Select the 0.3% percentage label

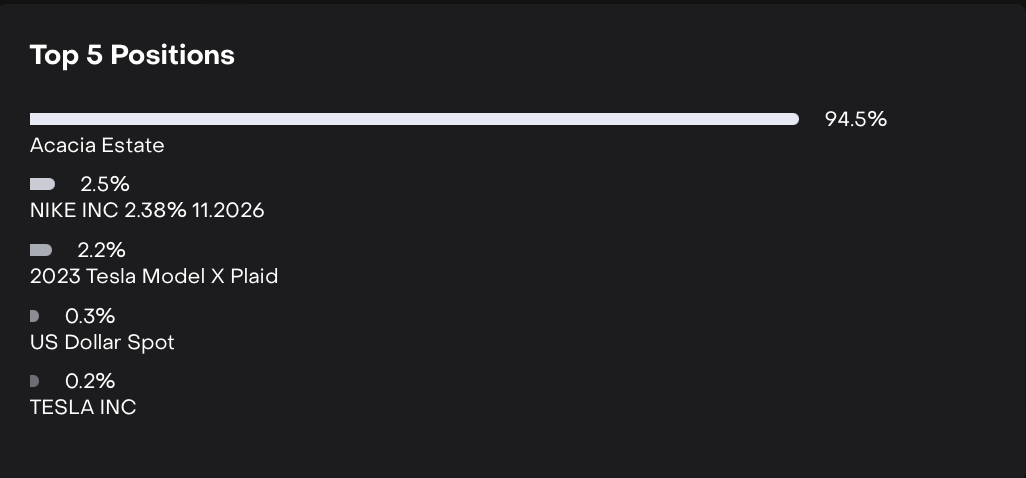click(x=90, y=316)
